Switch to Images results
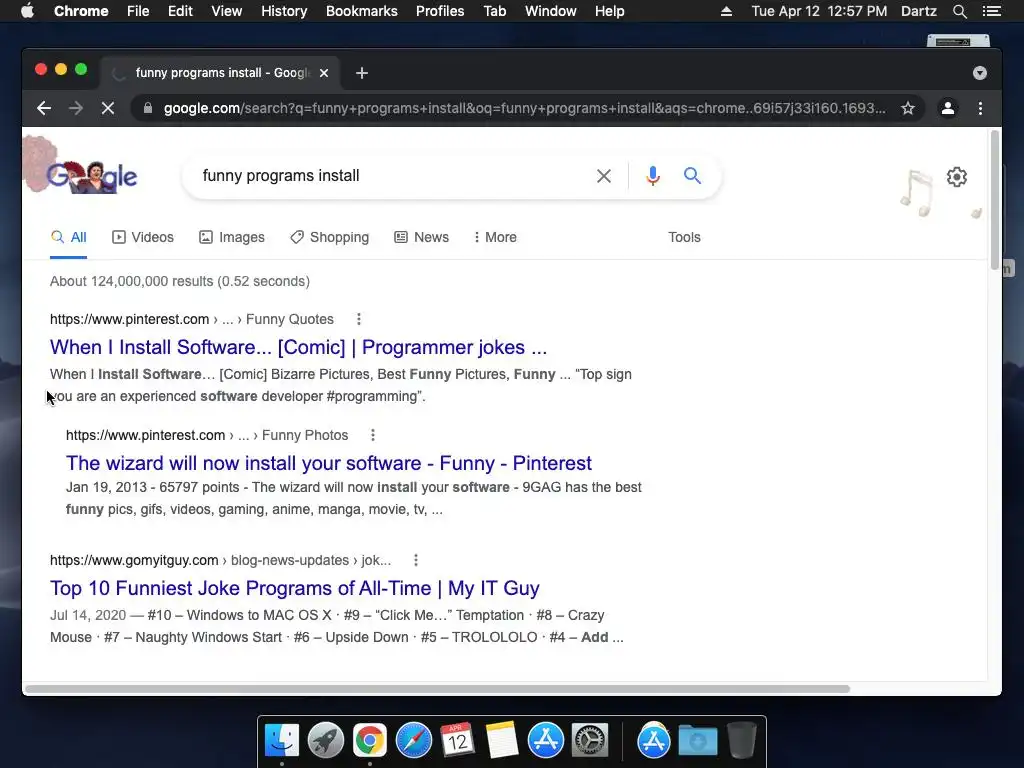The image size is (1024, 768). [x=232, y=238]
